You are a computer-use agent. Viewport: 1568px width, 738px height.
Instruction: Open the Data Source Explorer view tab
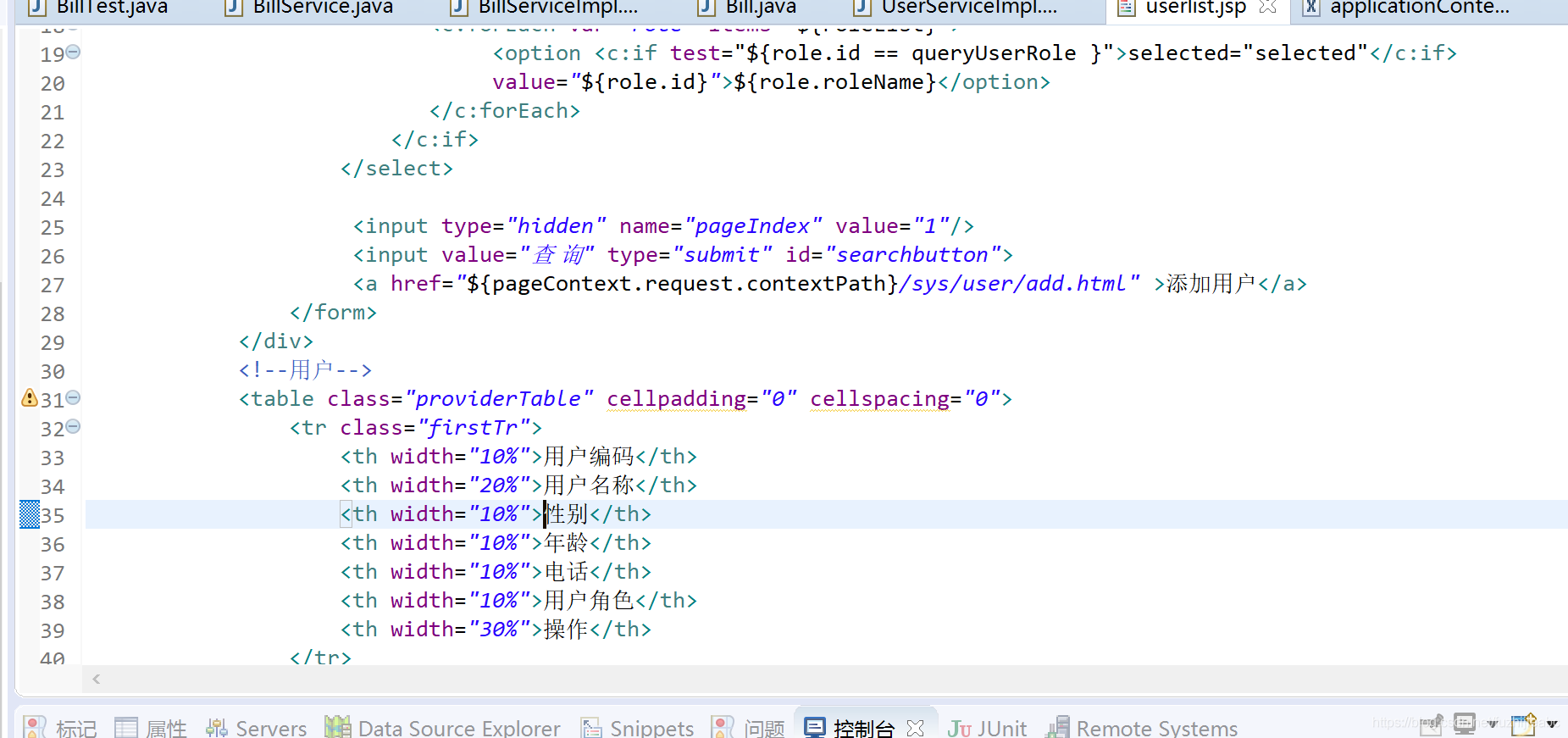pos(459,729)
